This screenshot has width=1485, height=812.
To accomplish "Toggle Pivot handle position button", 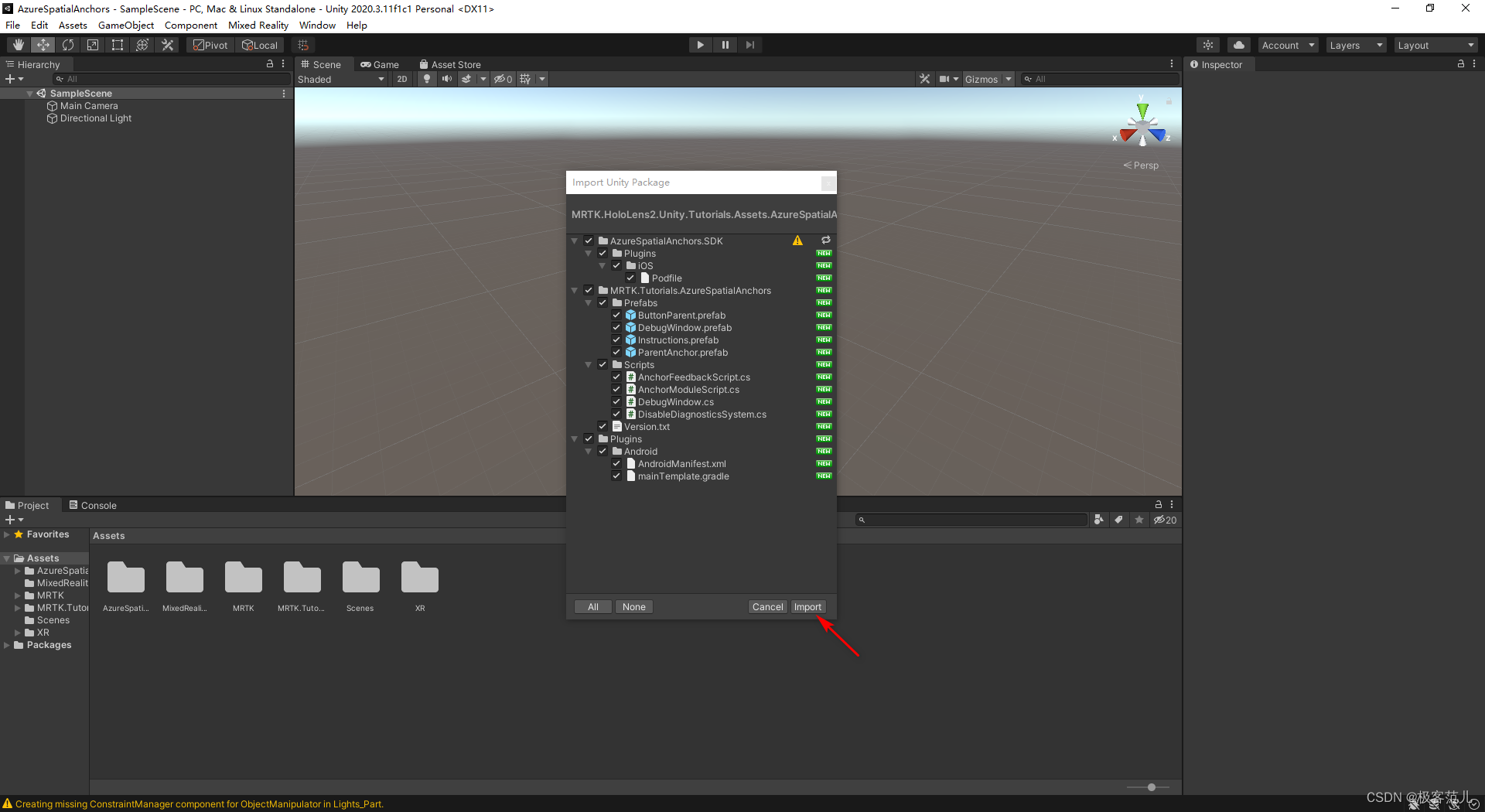I will pos(210,45).
